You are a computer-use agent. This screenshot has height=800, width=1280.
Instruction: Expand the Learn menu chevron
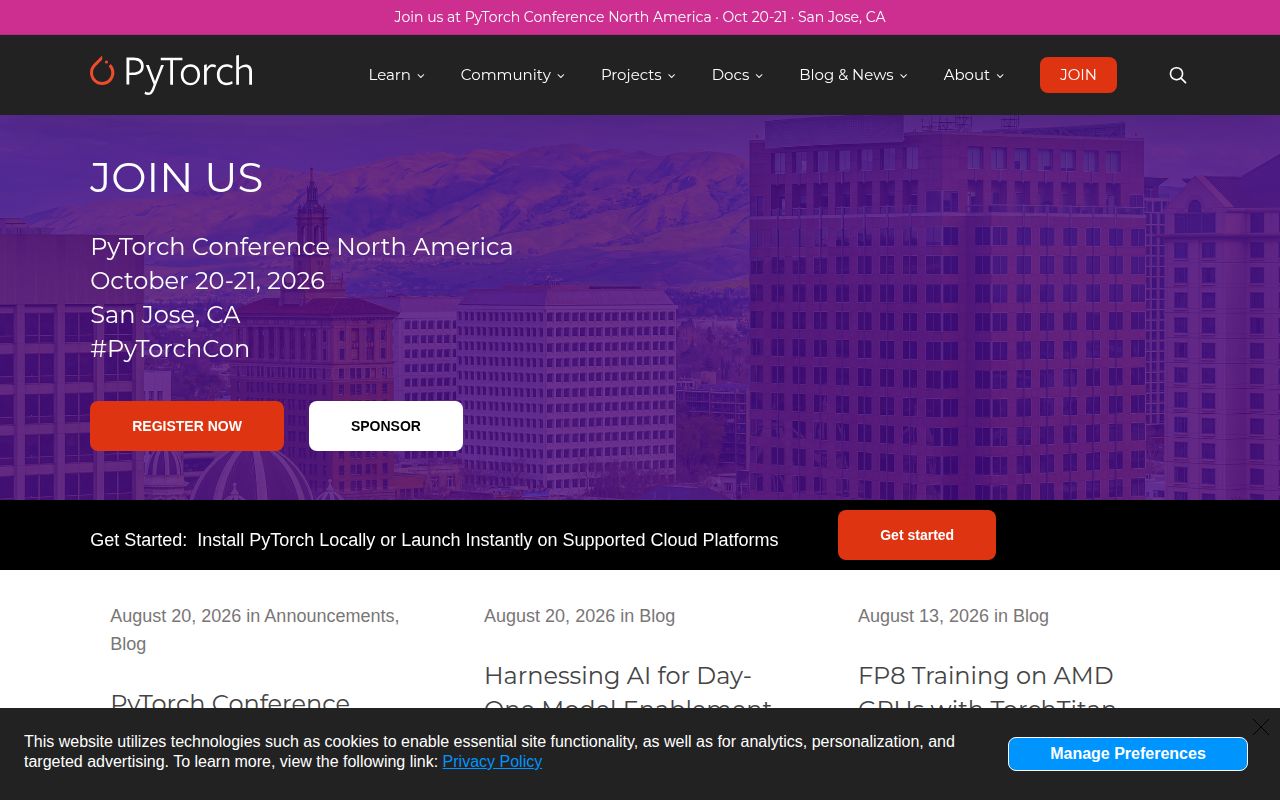tap(421, 76)
